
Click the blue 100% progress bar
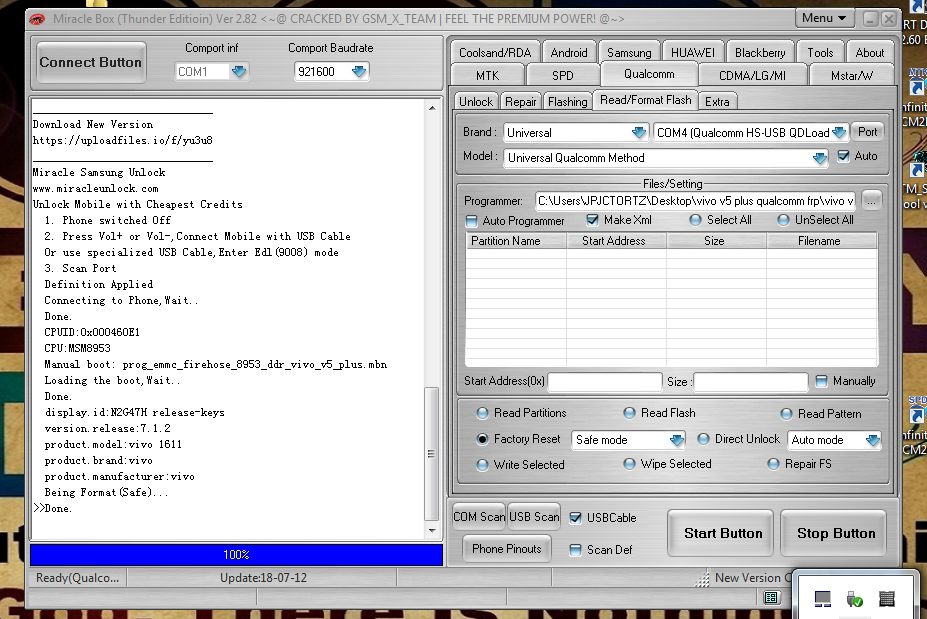pos(236,555)
